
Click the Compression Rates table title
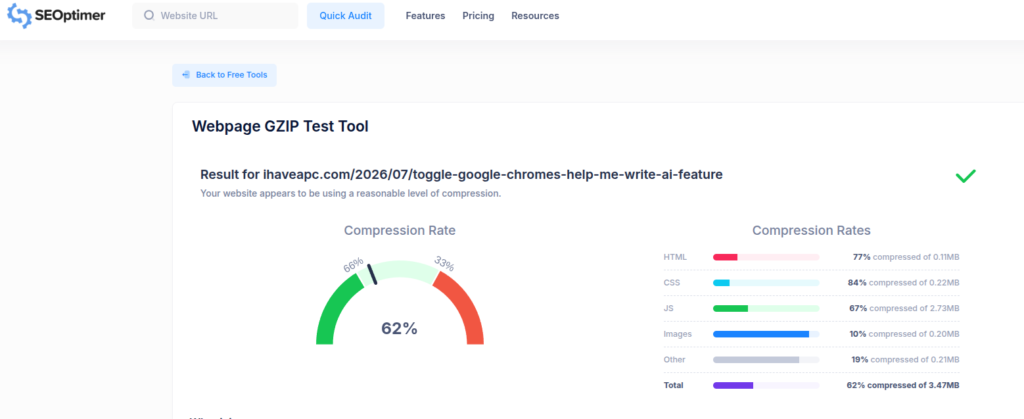point(811,230)
